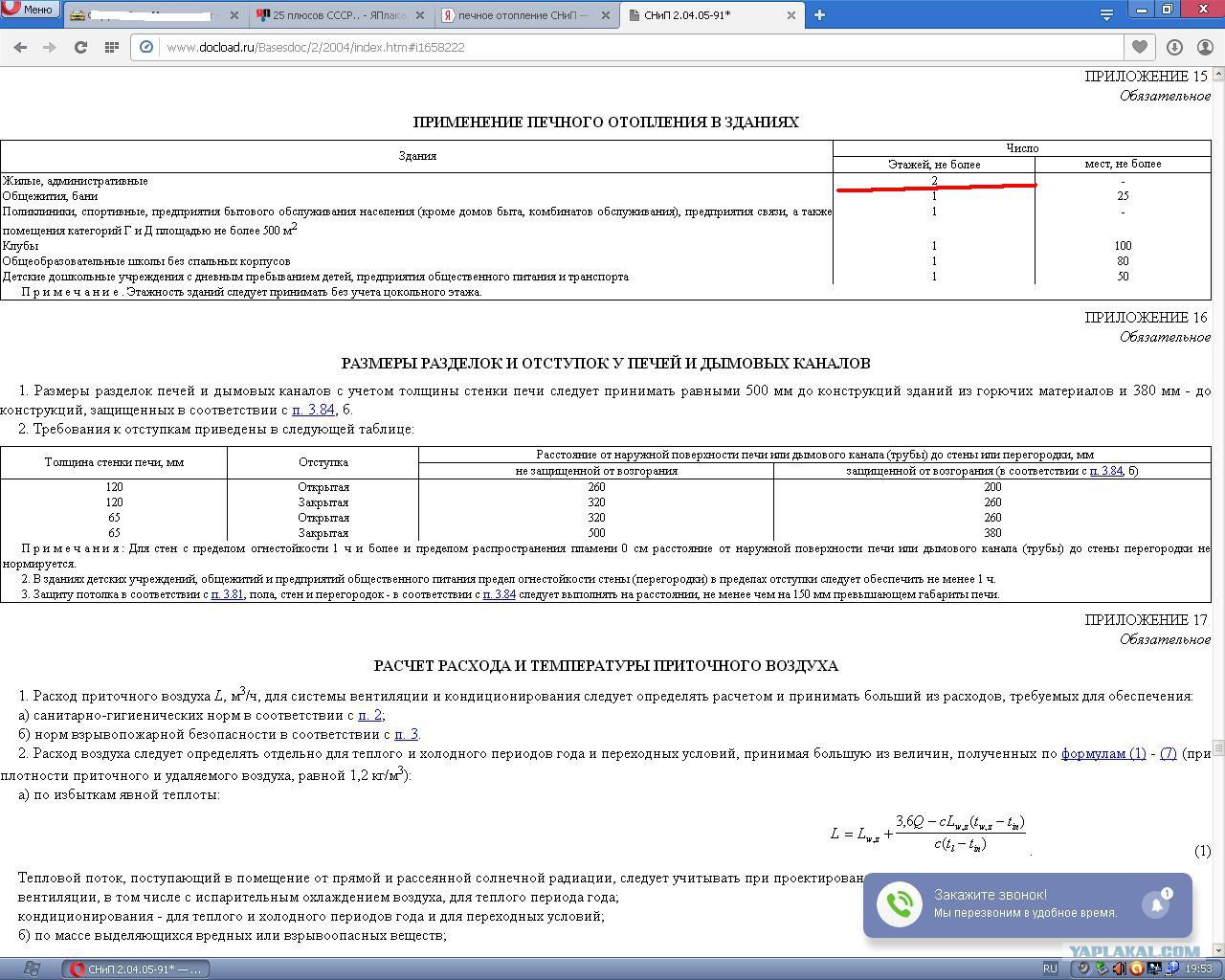Click the Этажей, не более column header
The height and width of the screenshot is (980, 1225).
pos(934,165)
